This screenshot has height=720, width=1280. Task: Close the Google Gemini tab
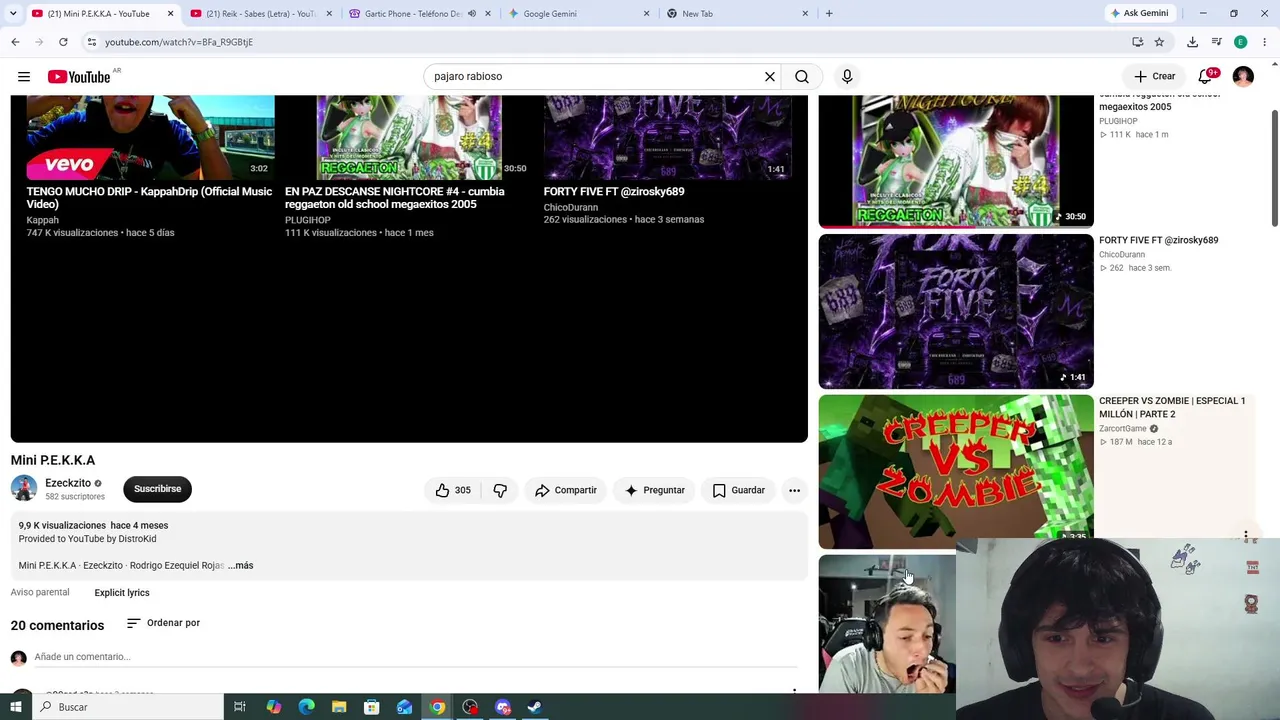(x=646, y=13)
